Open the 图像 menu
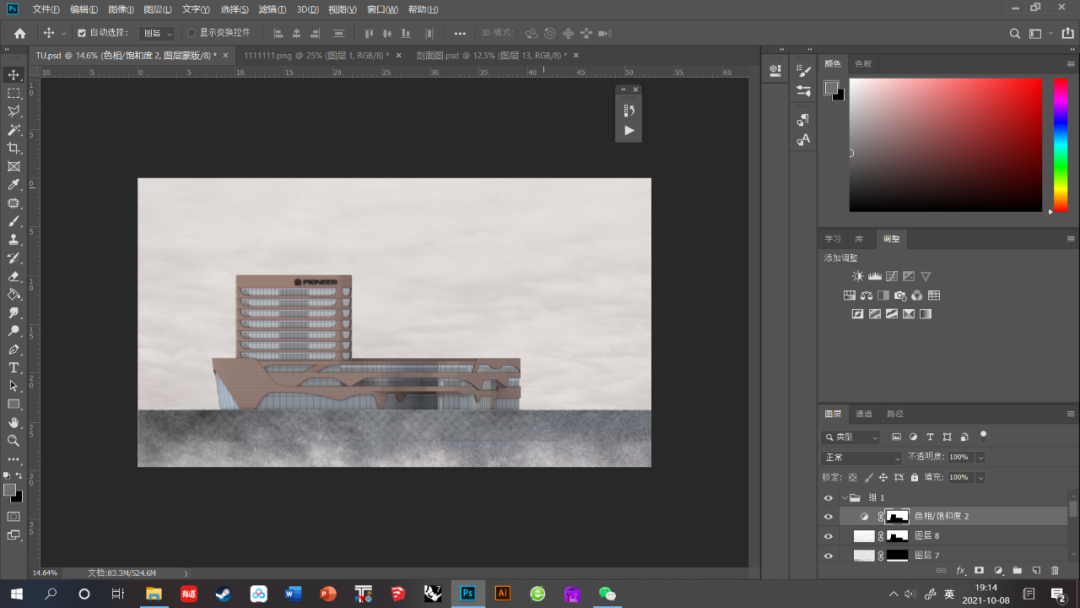 [x=121, y=10]
